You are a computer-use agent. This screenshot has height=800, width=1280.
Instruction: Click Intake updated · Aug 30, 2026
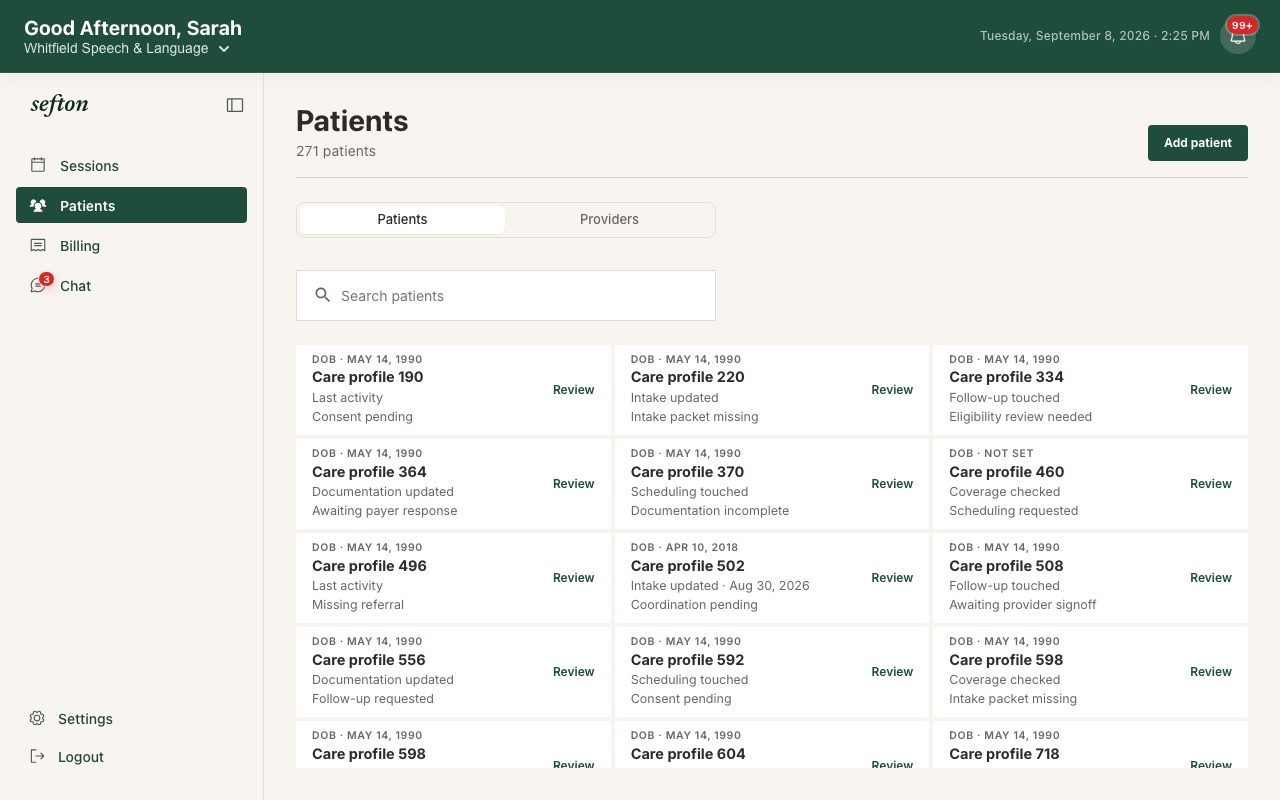click(x=720, y=586)
